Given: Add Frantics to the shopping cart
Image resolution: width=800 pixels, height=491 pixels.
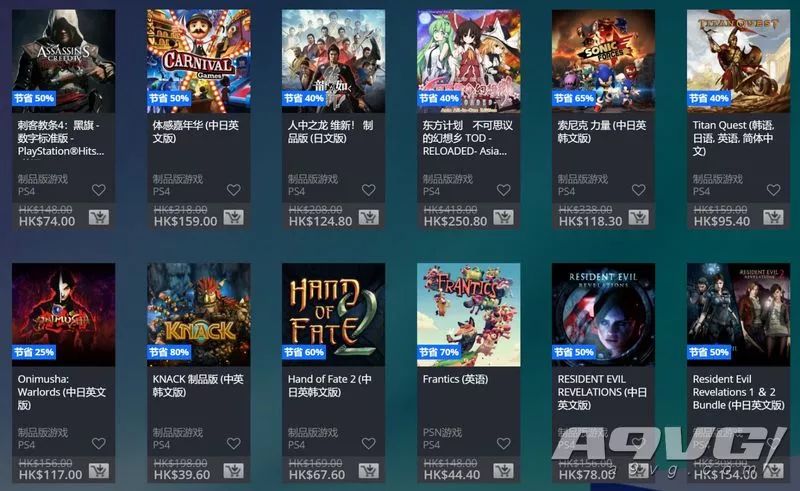Looking at the screenshot, I should 504,471.
